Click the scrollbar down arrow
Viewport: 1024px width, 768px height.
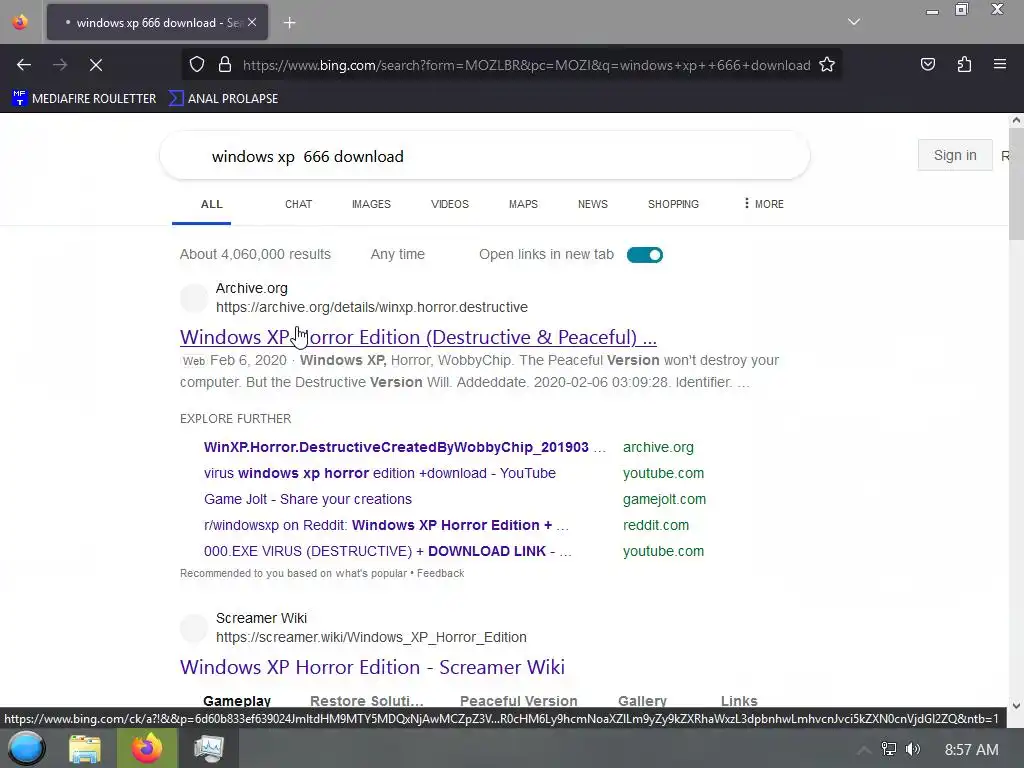[1016, 705]
